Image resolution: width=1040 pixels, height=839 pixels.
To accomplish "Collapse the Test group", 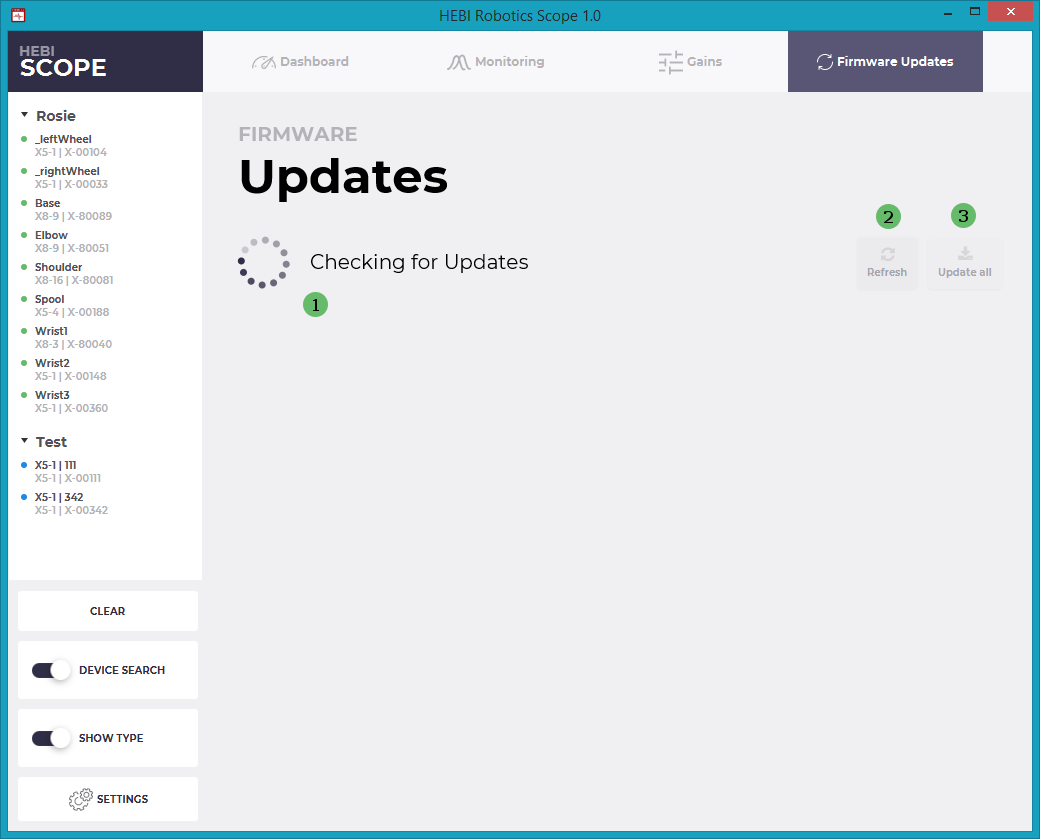I will (x=24, y=442).
